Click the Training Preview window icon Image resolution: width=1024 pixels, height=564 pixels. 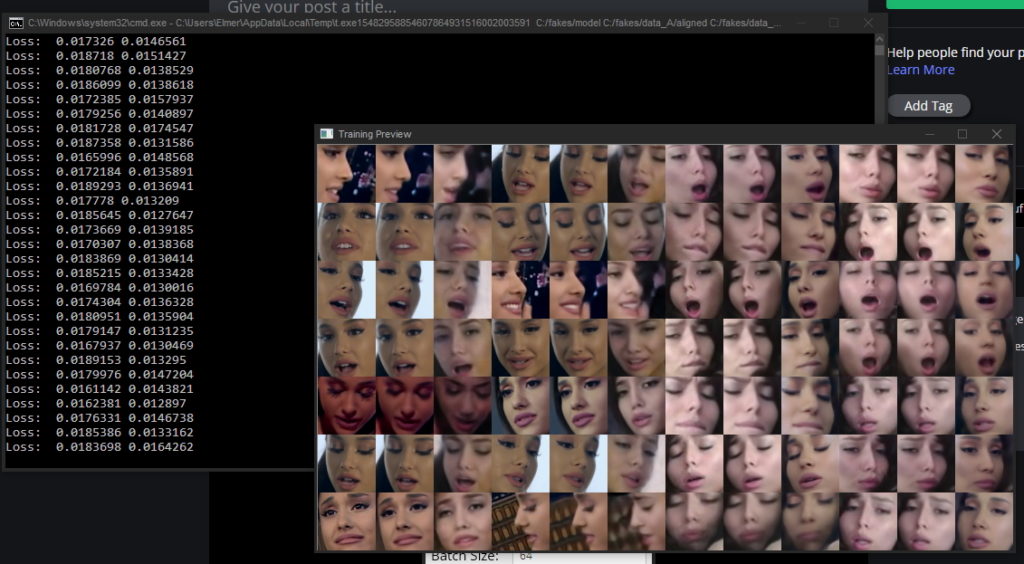tap(326, 134)
